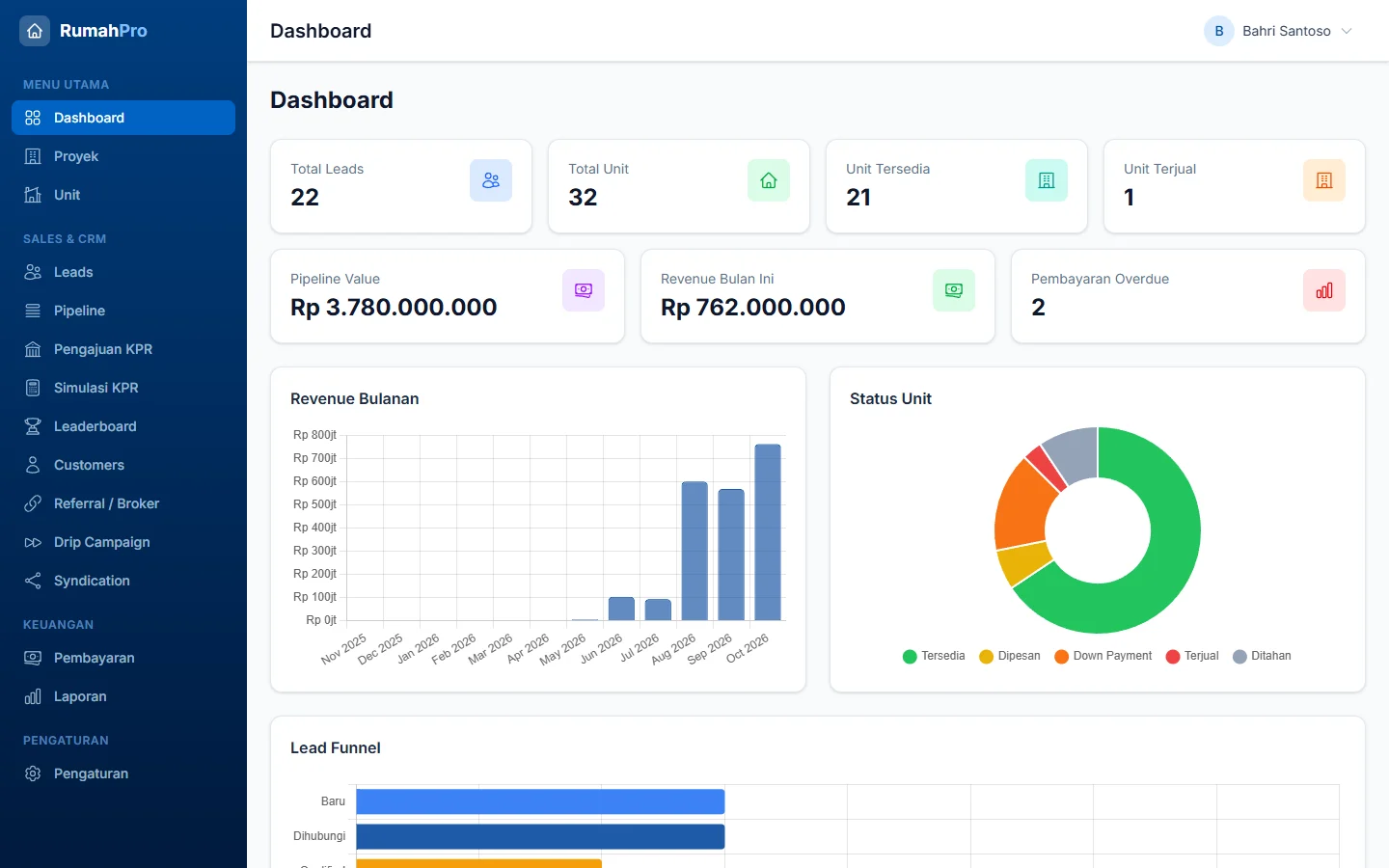The height and width of the screenshot is (868, 1389).
Task: Click the Revenue Bulan Ini green icon
Action: [x=954, y=290]
